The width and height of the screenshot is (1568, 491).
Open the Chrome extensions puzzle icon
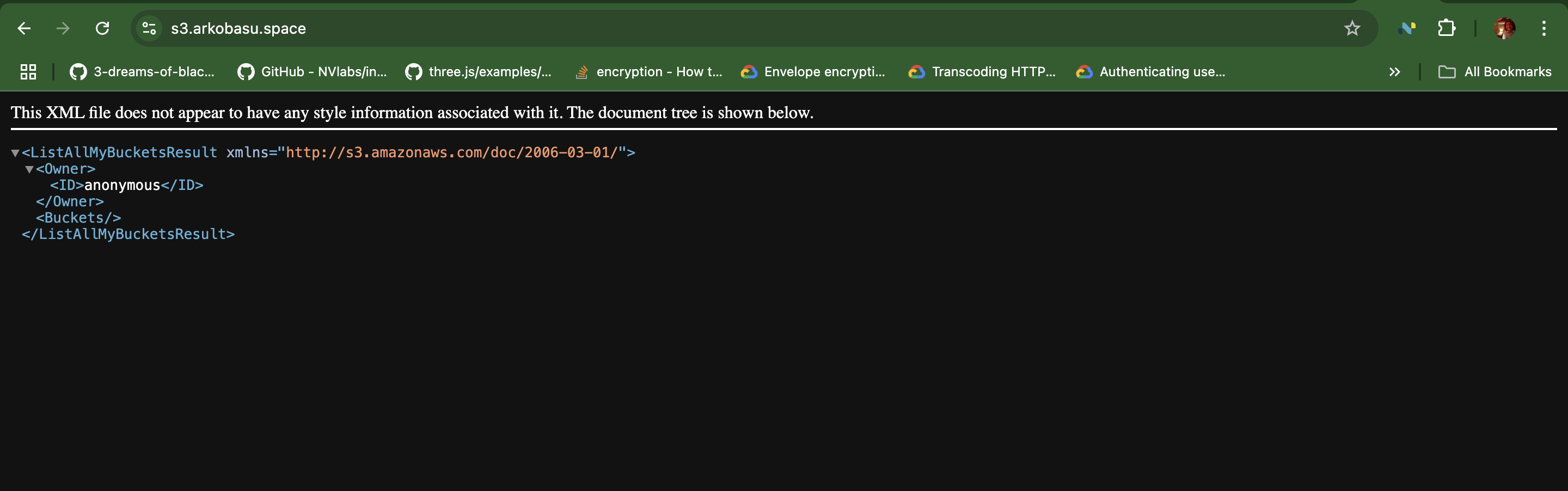click(1447, 28)
